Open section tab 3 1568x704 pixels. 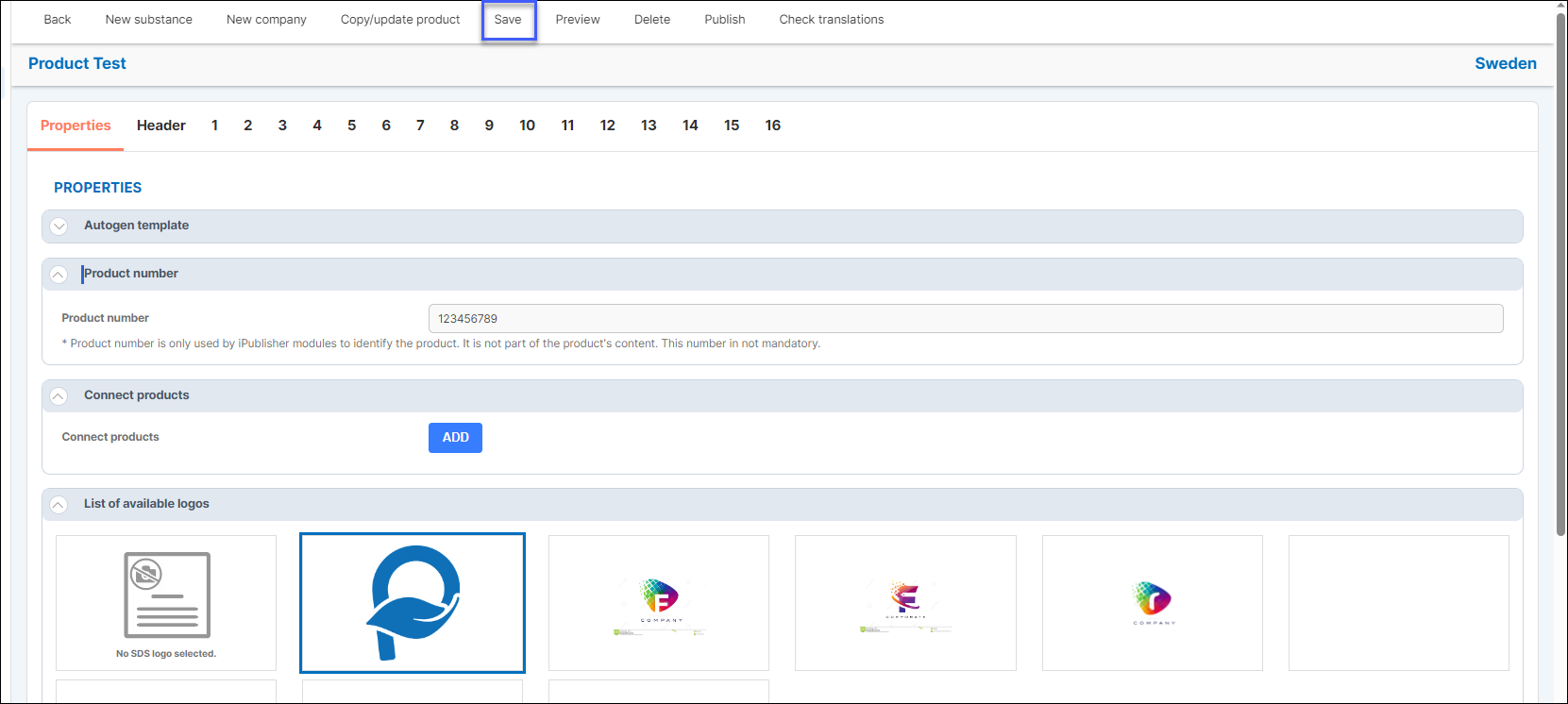tap(282, 126)
